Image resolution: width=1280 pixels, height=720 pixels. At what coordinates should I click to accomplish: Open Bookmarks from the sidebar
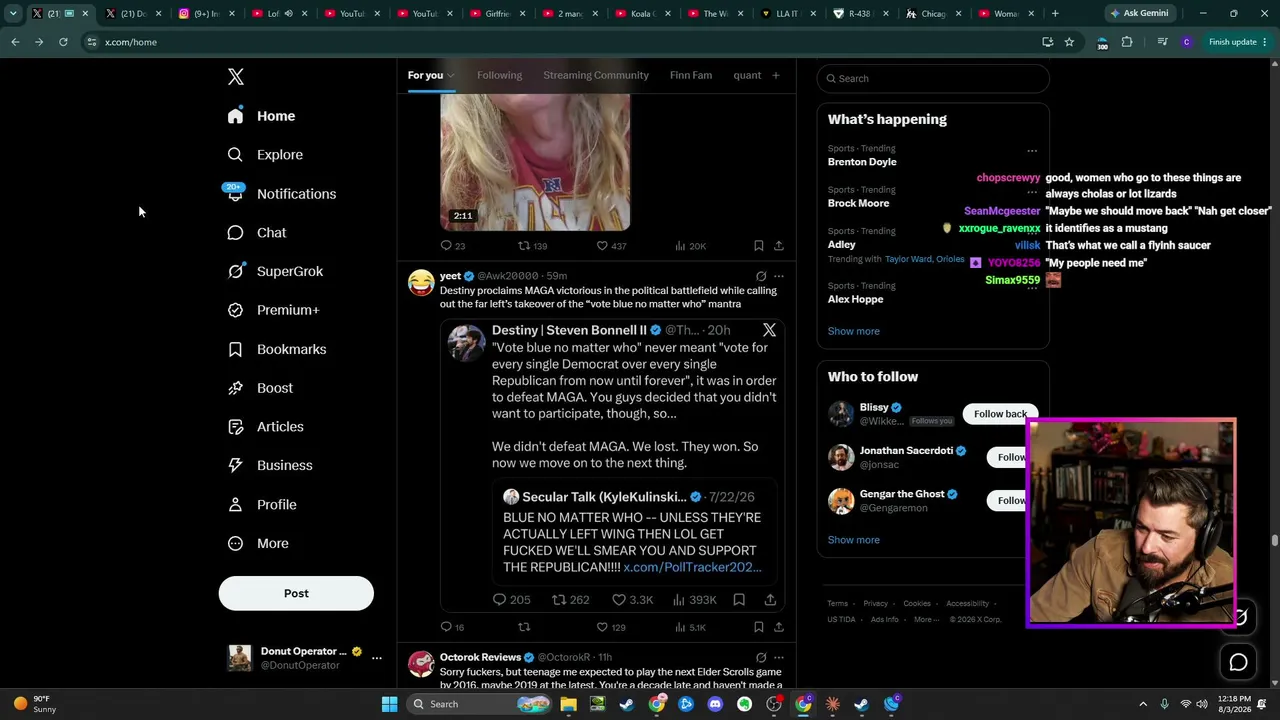[x=276, y=349]
